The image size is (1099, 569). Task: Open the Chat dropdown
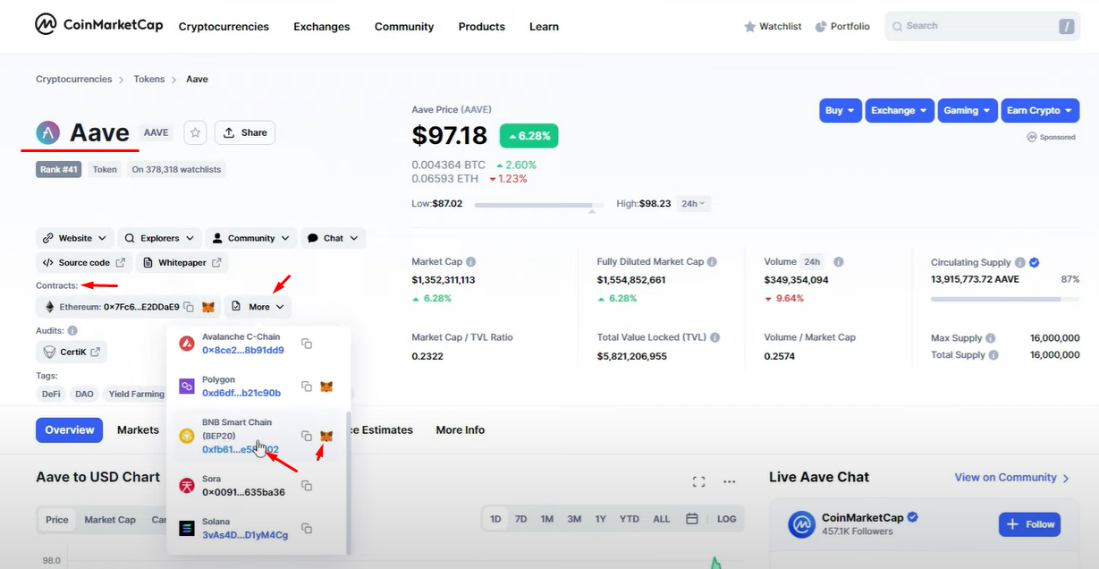(333, 238)
